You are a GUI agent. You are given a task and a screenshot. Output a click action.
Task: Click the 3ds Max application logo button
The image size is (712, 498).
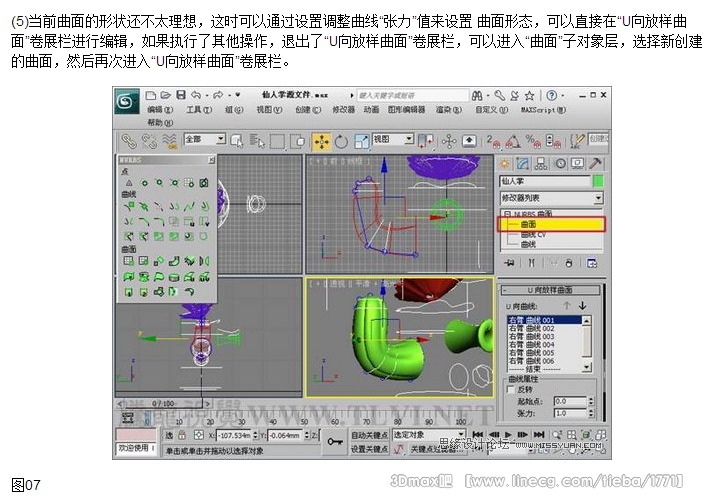coord(126,101)
